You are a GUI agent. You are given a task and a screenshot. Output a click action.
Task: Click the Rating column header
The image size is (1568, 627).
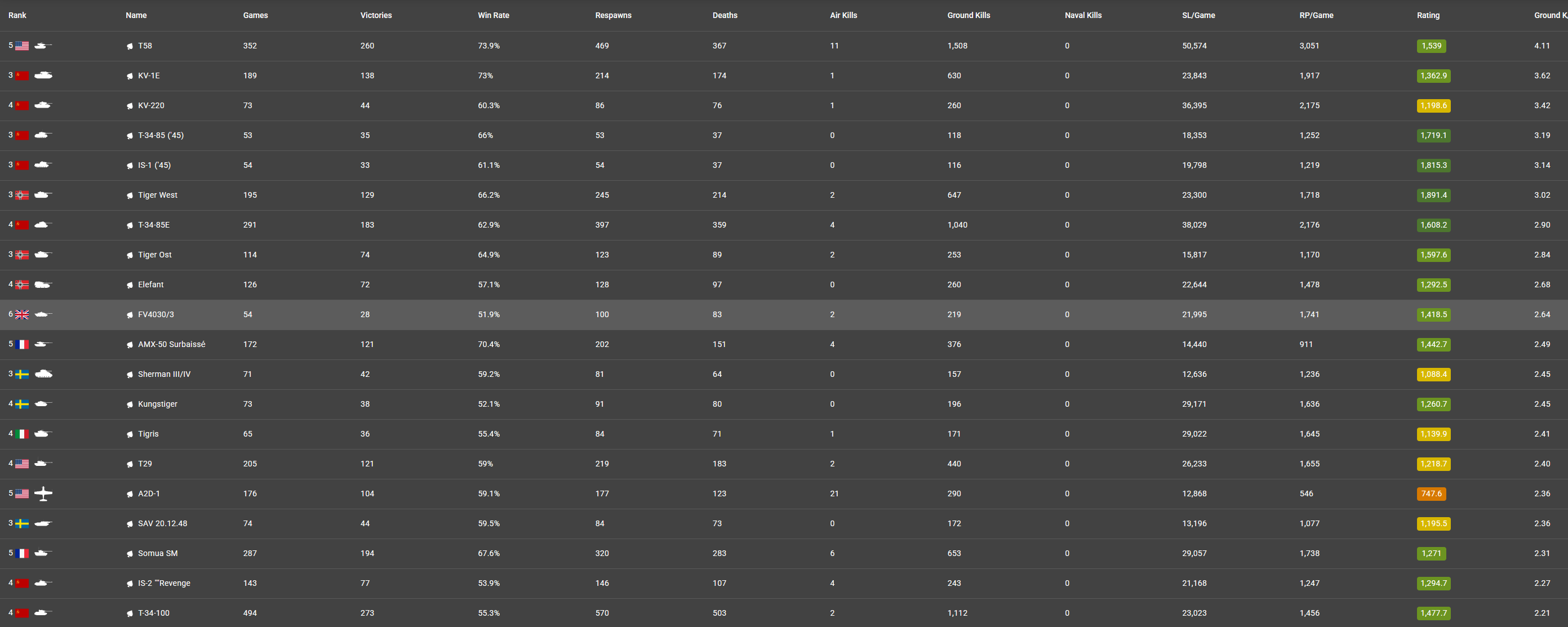1427,15
